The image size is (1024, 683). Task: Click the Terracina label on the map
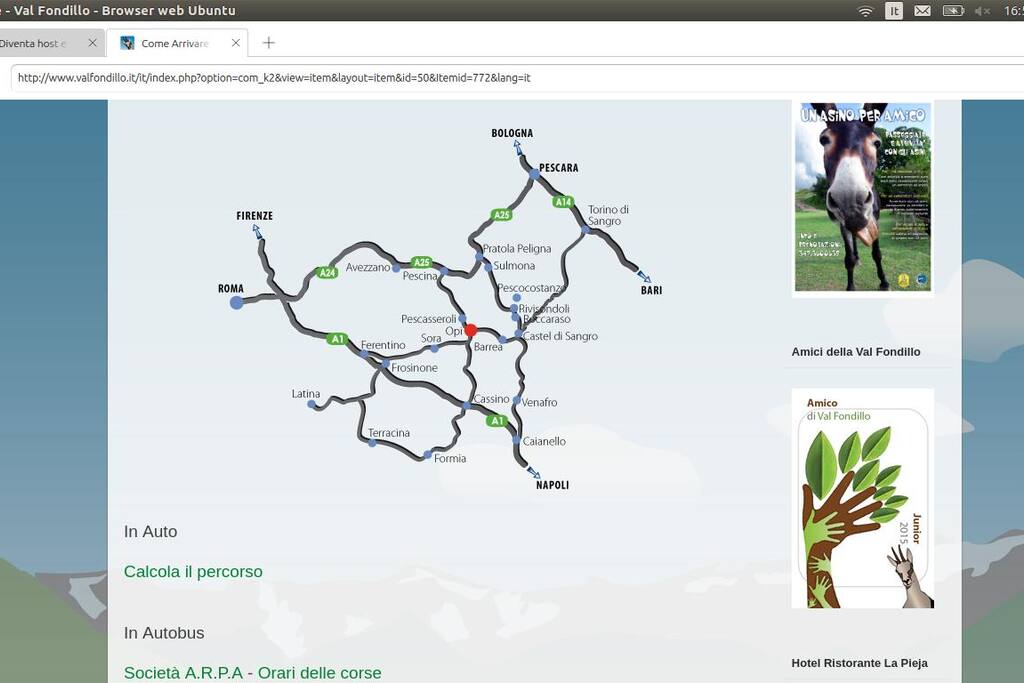pyautogui.click(x=389, y=433)
